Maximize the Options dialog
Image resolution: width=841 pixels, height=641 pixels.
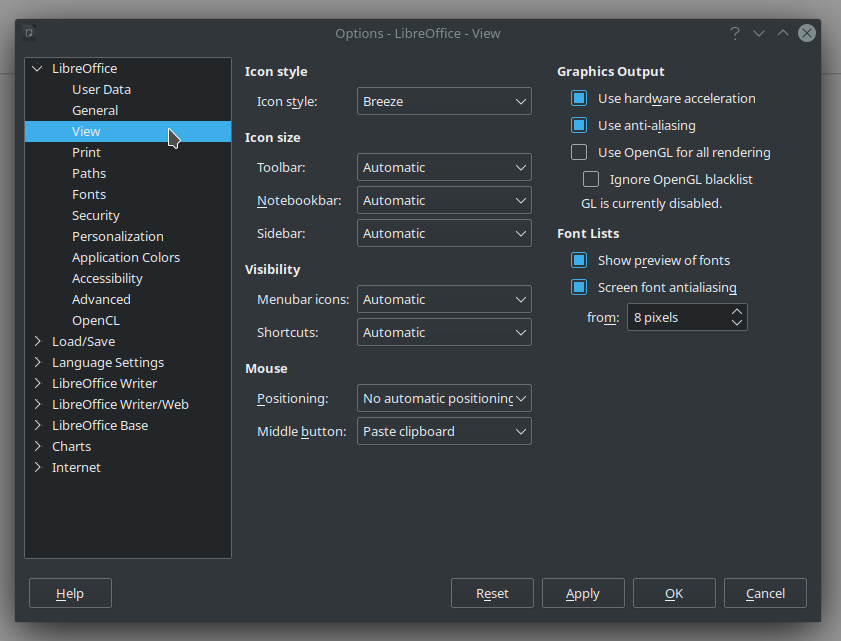(783, 33)
